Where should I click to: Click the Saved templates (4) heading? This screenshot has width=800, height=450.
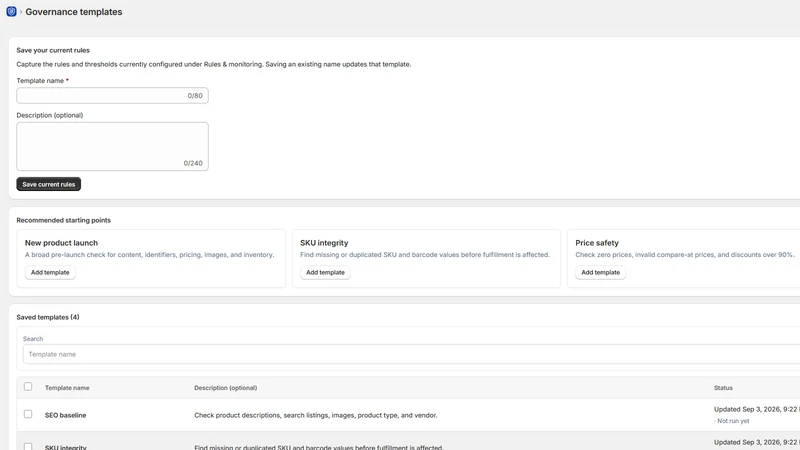[48, 317]
